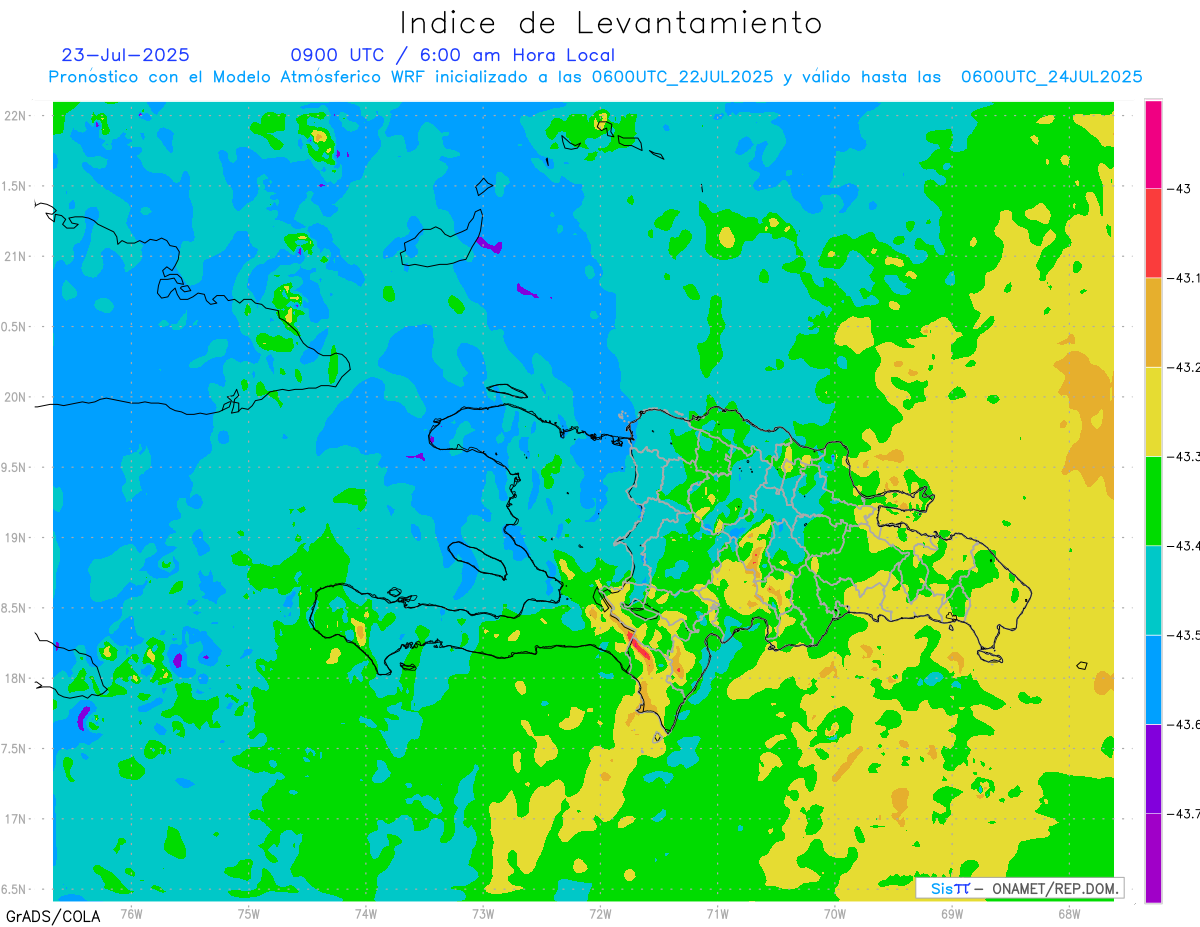Click the '21N' latitude label
The width and height of the screenshot is (1200, 927).
click(16, 256)
